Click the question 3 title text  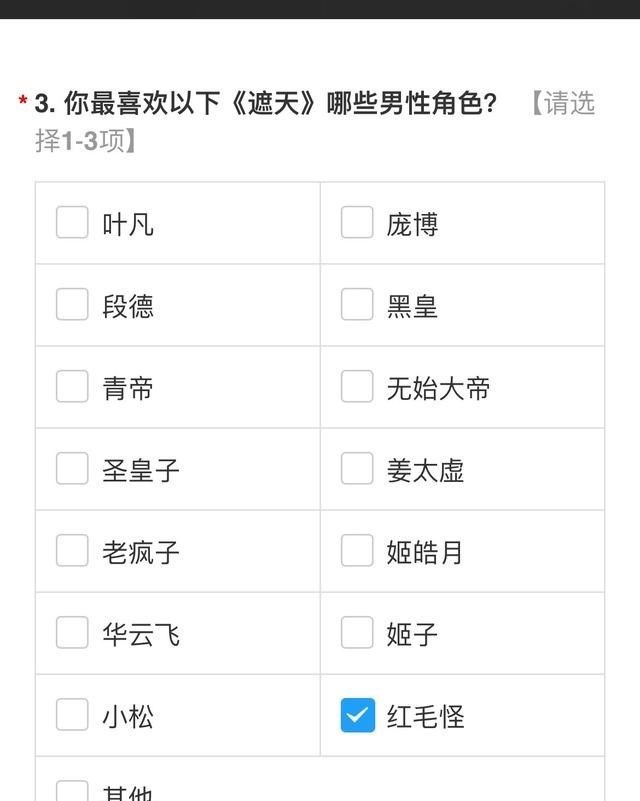pyautogui.click(x=266, y=104)
